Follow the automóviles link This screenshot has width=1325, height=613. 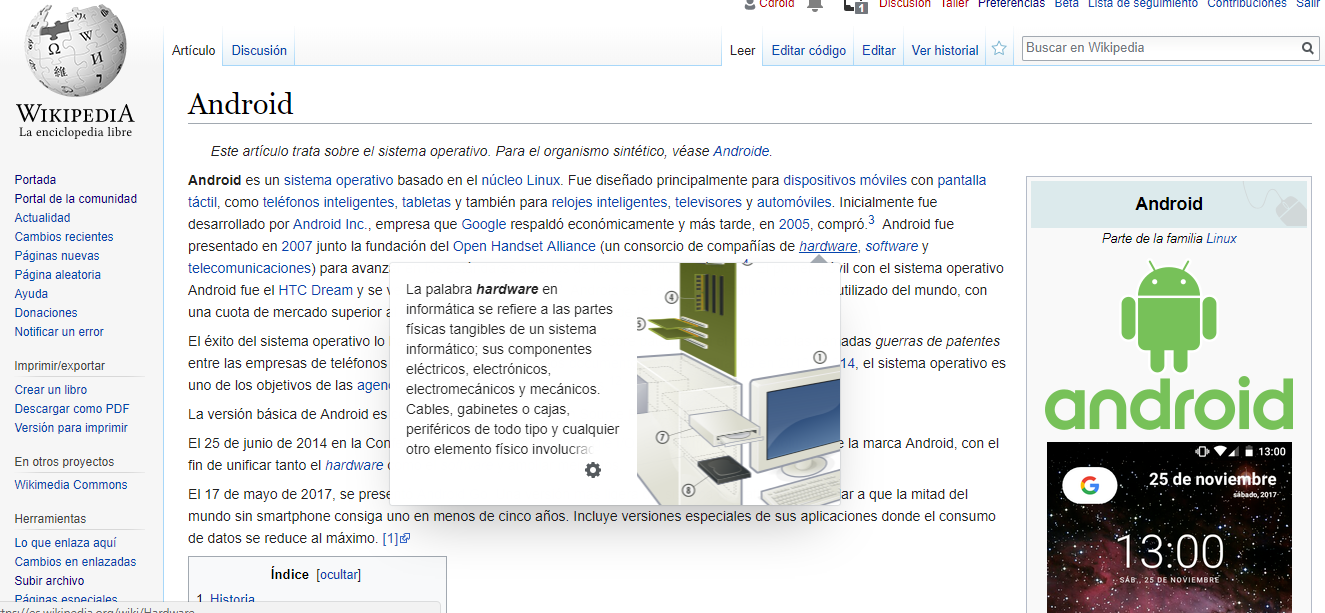(794, 202)
